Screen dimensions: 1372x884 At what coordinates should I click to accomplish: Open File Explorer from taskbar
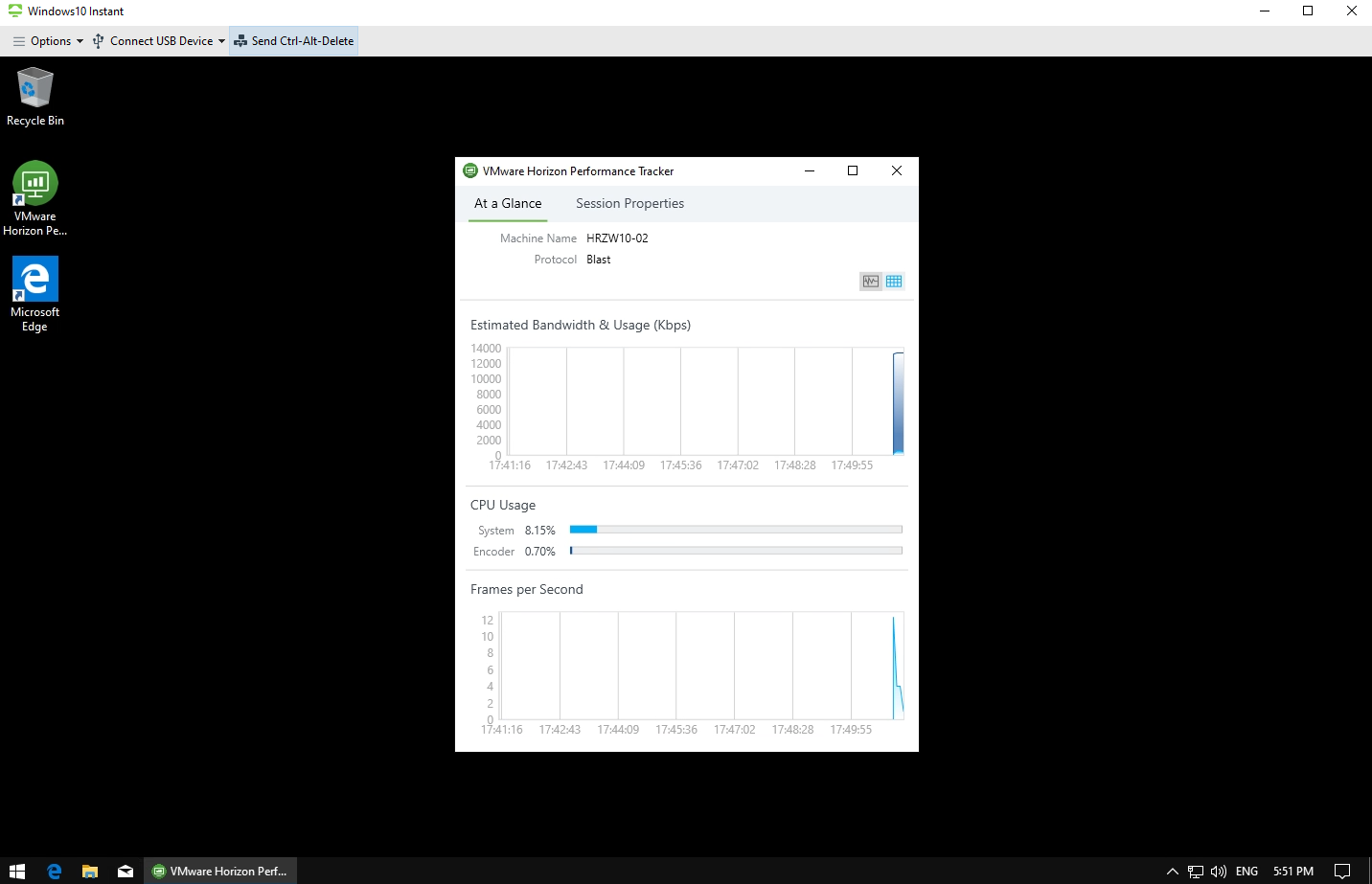point(90,871)
